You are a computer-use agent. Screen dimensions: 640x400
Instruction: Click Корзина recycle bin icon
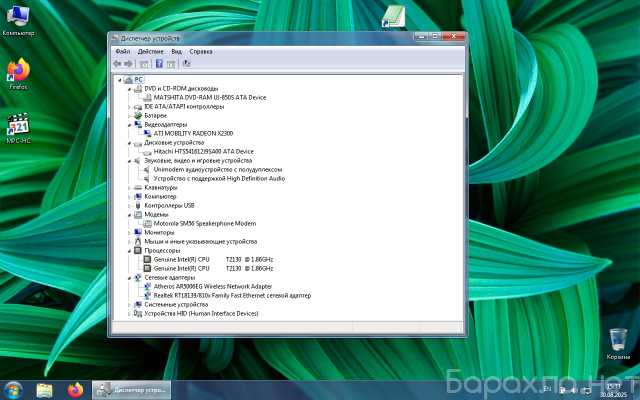618,344
